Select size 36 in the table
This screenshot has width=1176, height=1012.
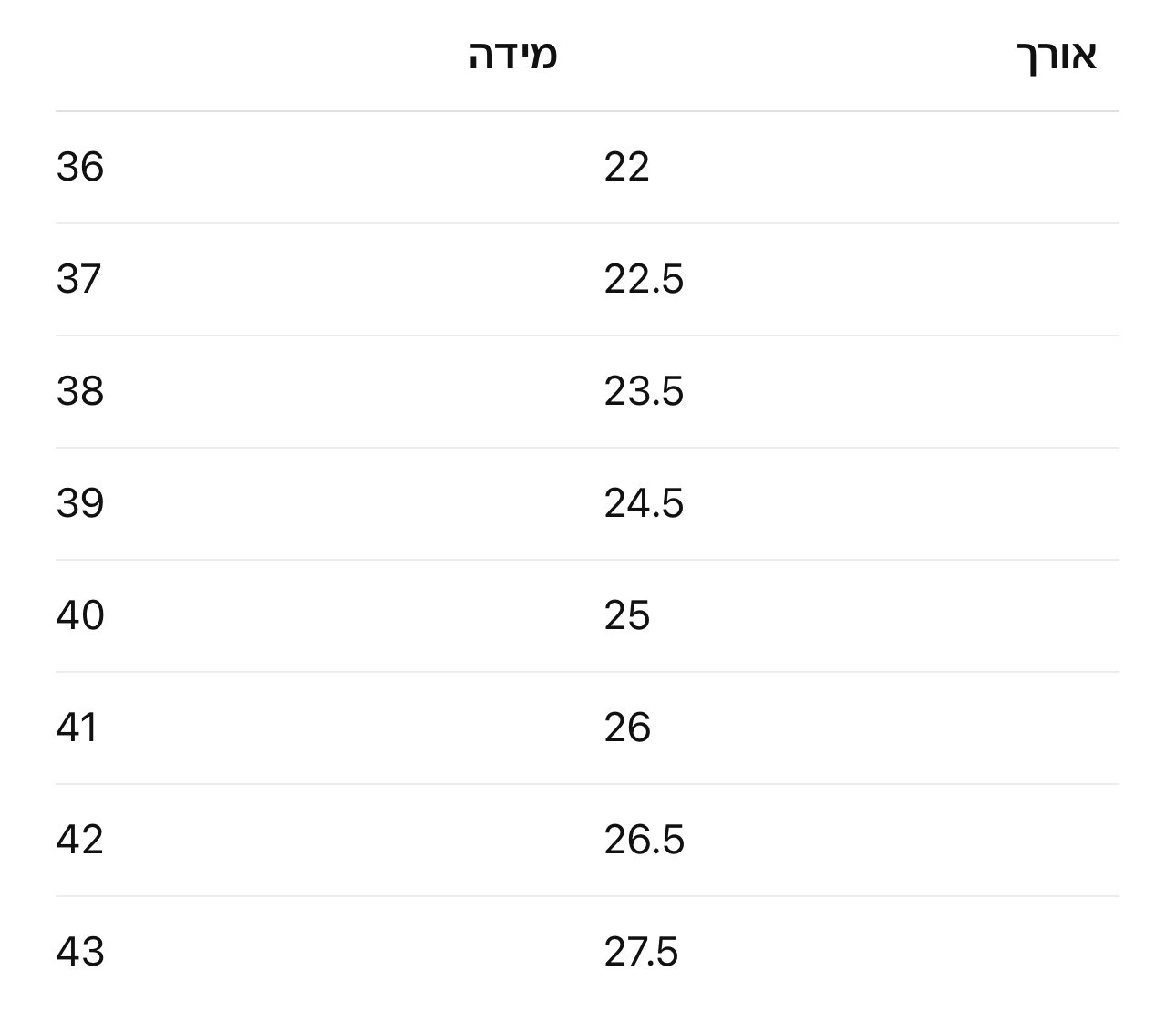pos(80,167)
